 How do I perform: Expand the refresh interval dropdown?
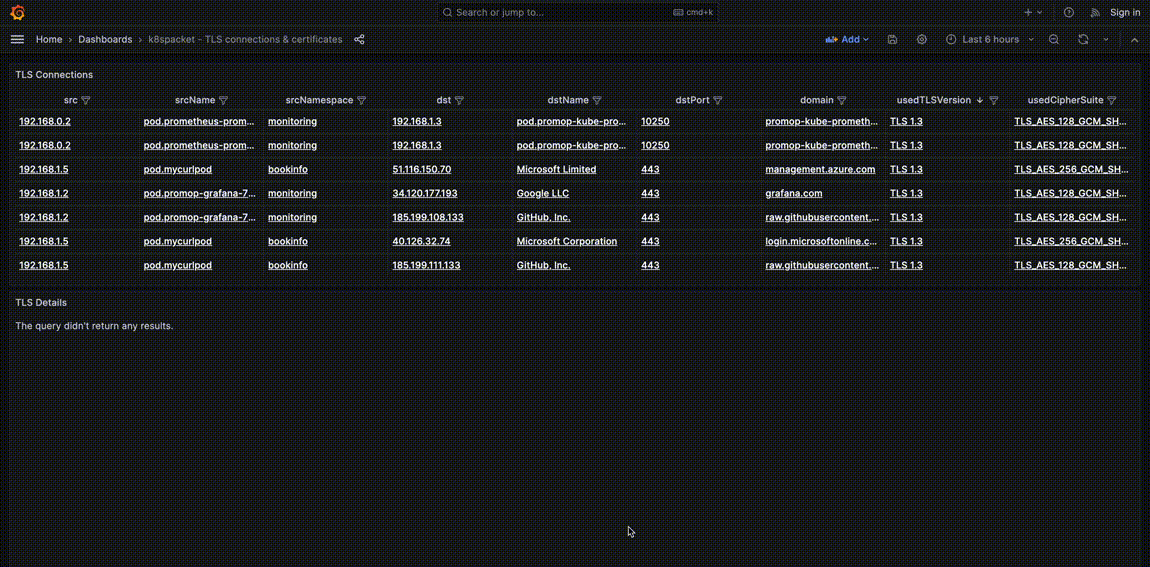1106,40
